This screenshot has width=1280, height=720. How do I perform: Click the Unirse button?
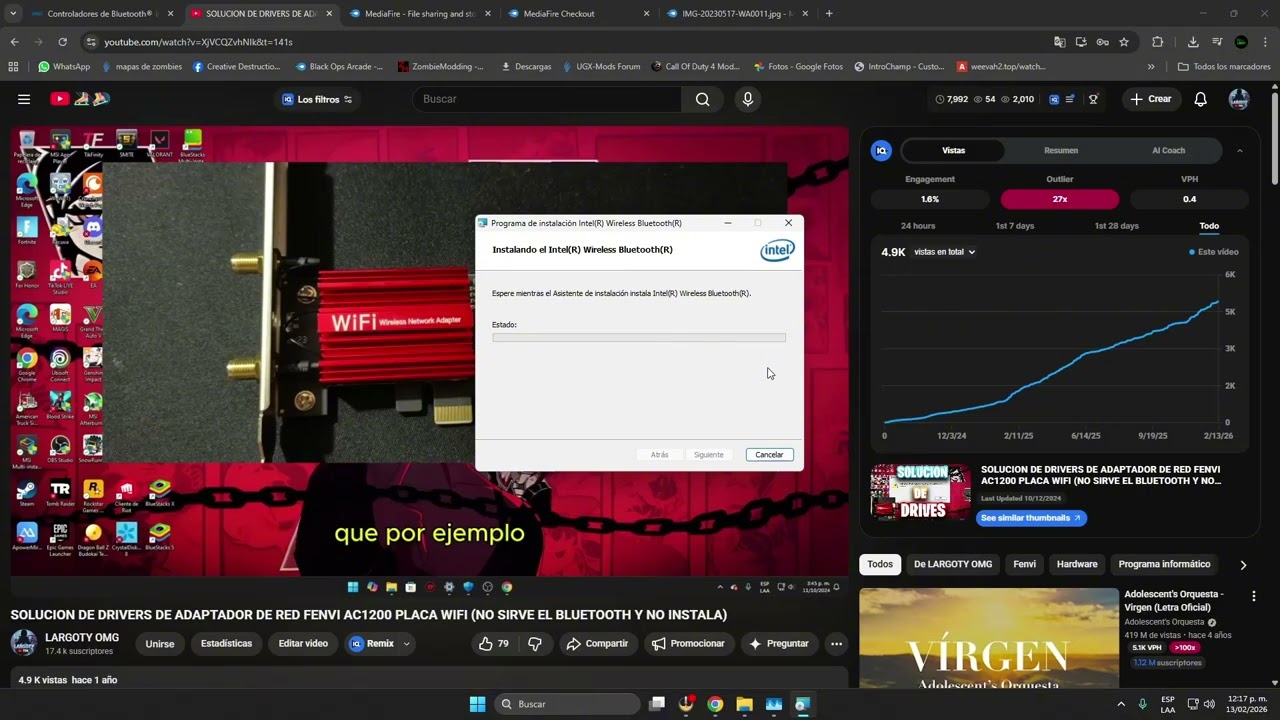click(x=160, y=644)
